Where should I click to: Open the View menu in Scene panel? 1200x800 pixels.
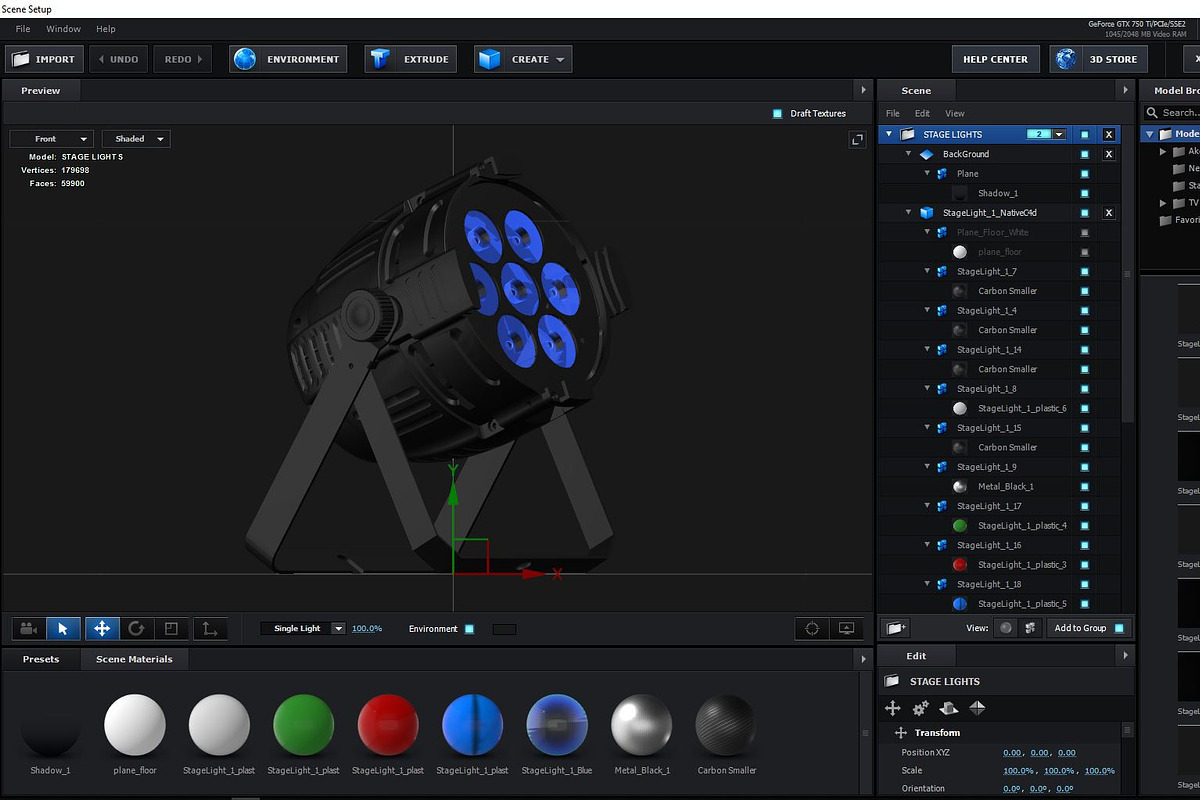point(955,114)
